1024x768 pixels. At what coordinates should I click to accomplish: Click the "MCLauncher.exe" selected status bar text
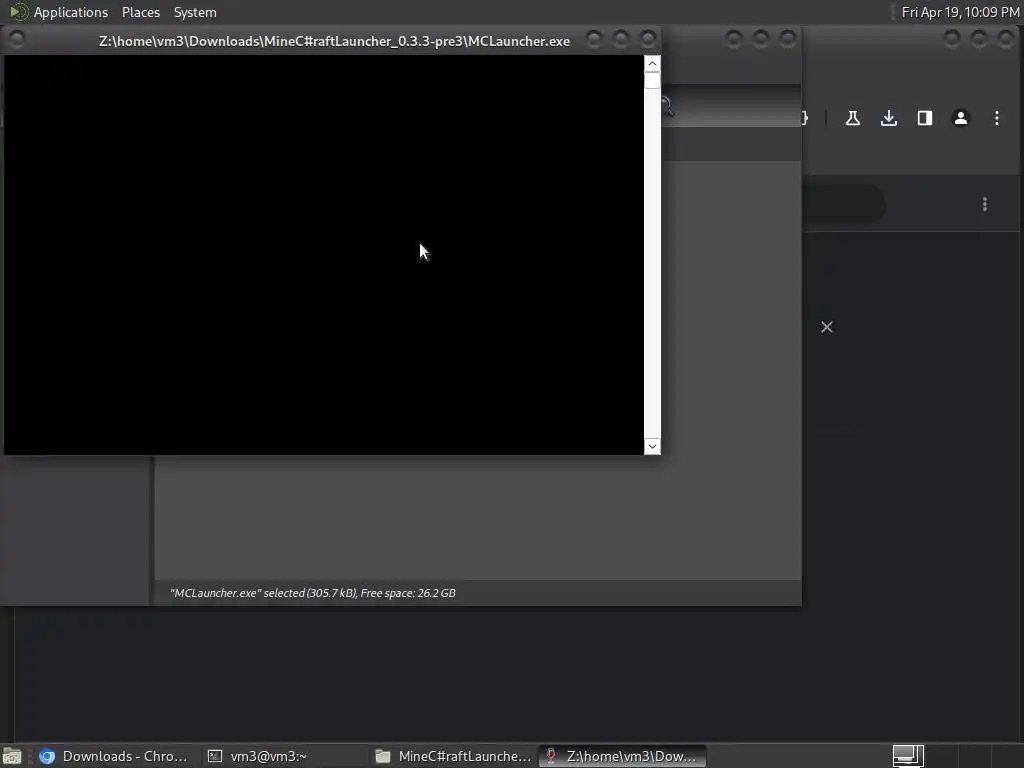point(313,593)
